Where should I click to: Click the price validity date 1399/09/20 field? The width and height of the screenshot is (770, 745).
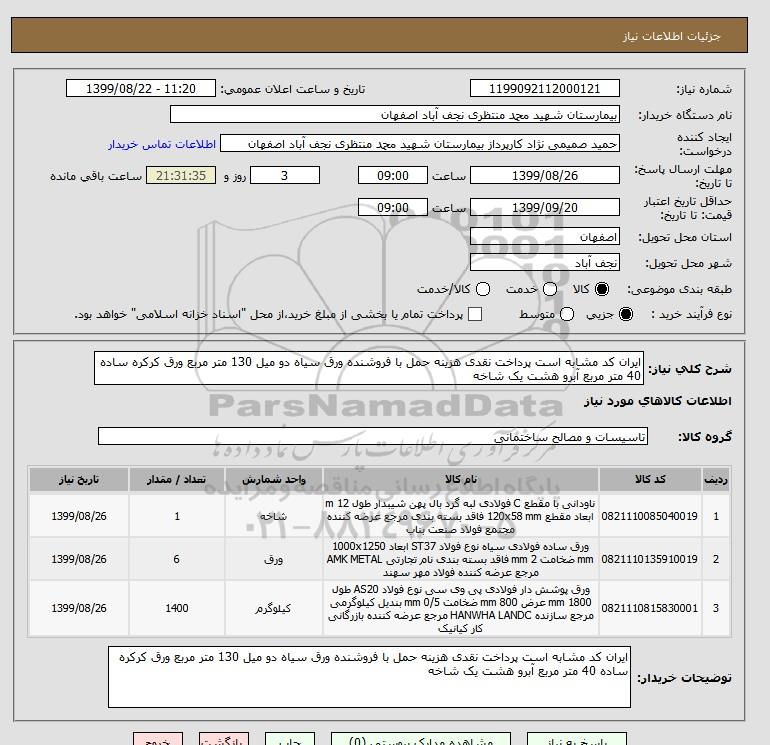(545, 207)
